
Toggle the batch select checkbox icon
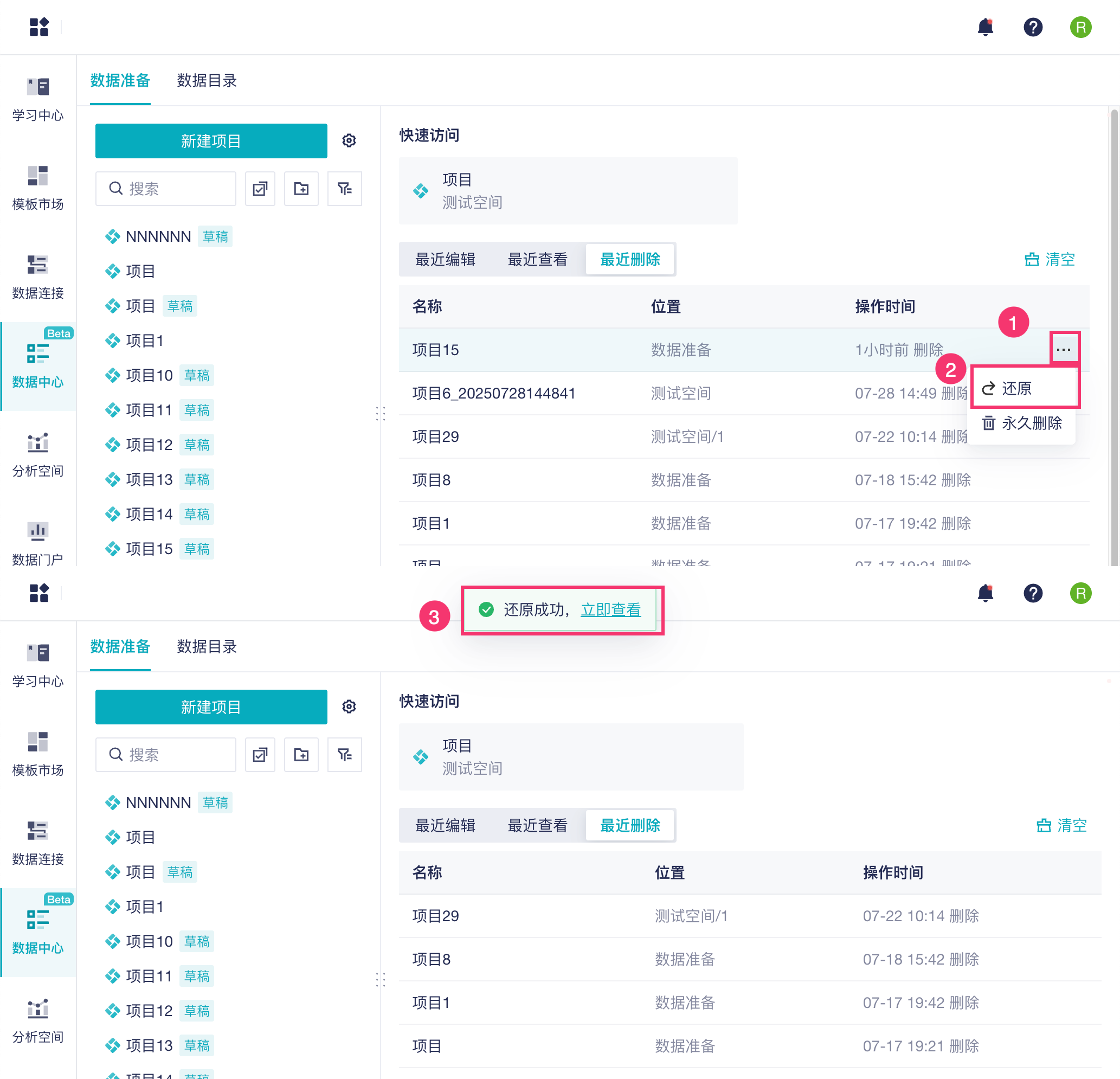coord(260,189)
